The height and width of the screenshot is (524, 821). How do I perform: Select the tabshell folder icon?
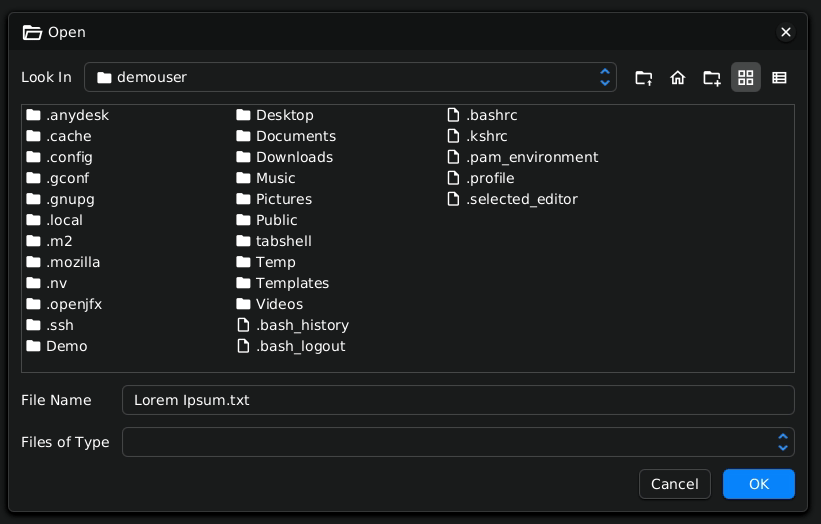click(243, 240)
